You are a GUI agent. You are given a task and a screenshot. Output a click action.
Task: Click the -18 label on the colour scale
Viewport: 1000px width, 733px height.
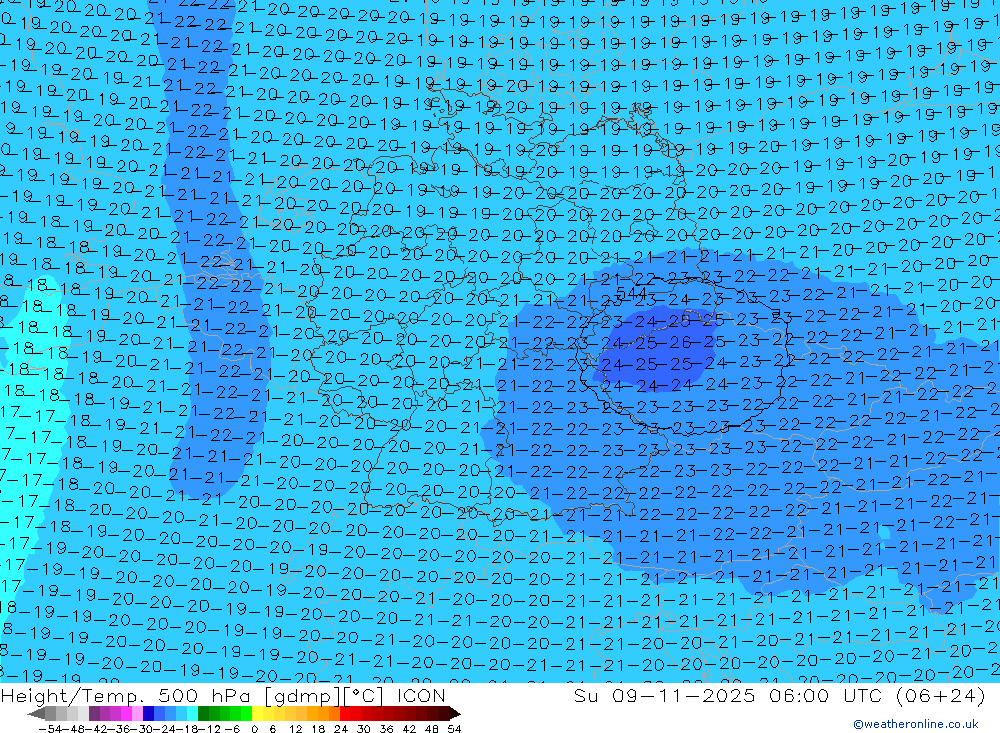pyautogui.click(x=186, y=729)
